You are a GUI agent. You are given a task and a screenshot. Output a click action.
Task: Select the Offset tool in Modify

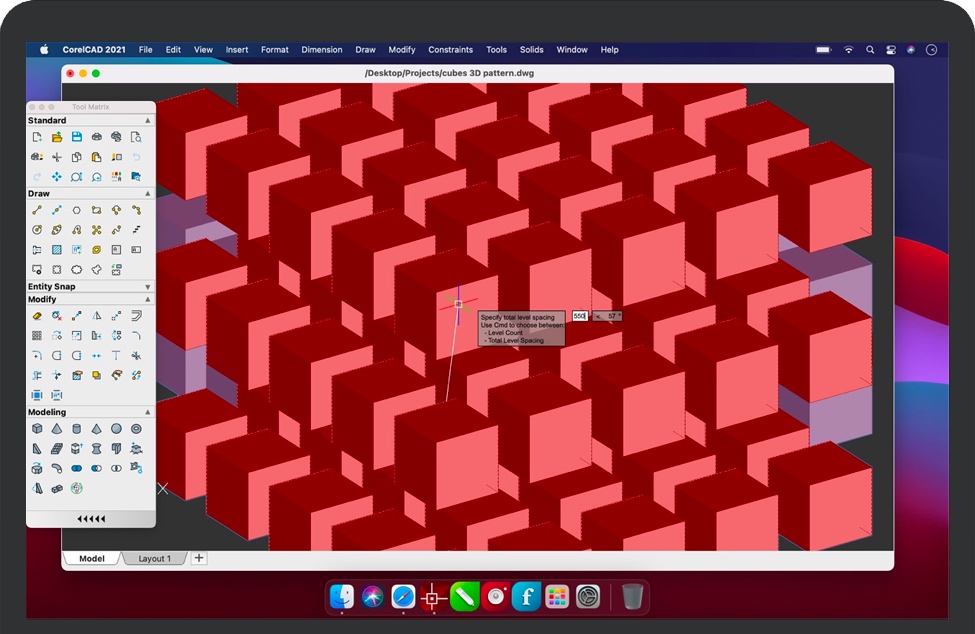(136, 316)
